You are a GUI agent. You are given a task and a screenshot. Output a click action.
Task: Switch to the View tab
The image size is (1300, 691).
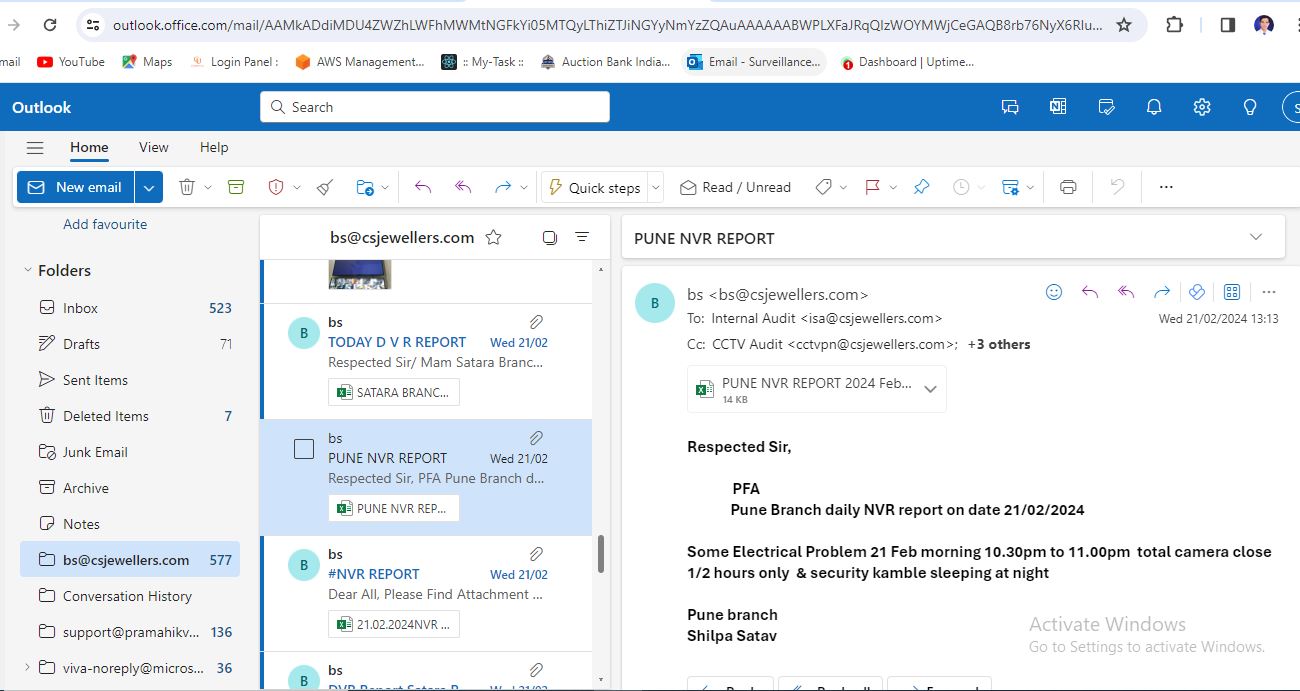(153, 147)
